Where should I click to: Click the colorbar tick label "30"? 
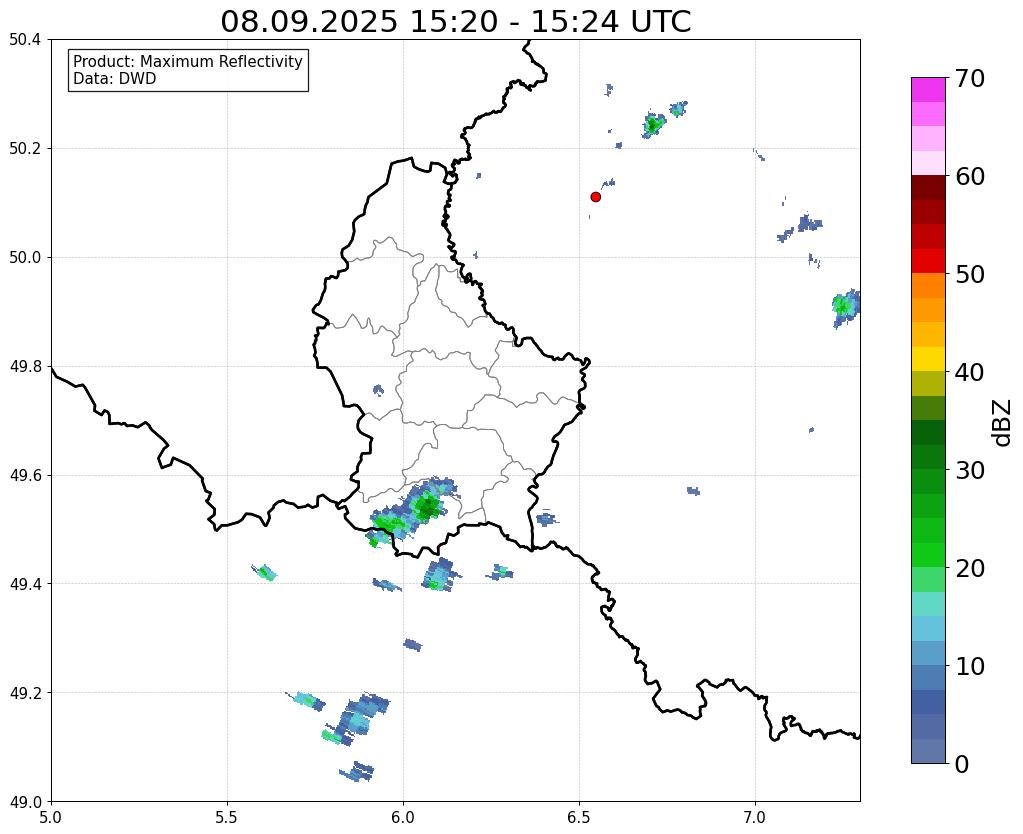(970, 470)
